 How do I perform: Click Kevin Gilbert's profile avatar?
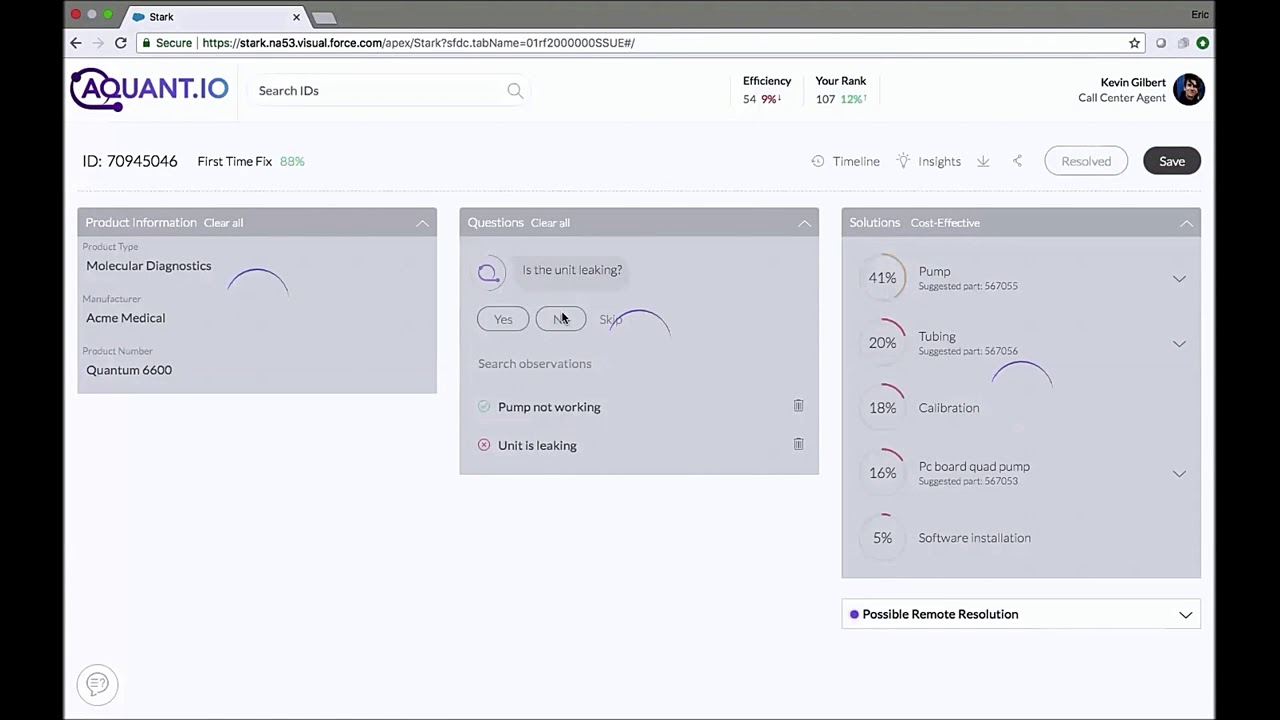[x=1189, y=89]
